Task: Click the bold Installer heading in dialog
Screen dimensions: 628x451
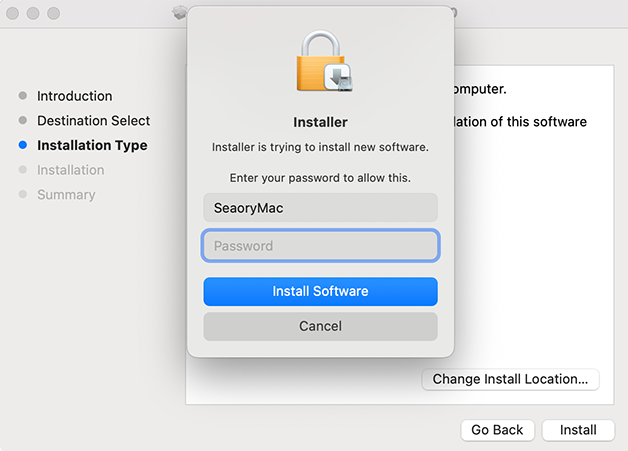Action: pos(320,122)
